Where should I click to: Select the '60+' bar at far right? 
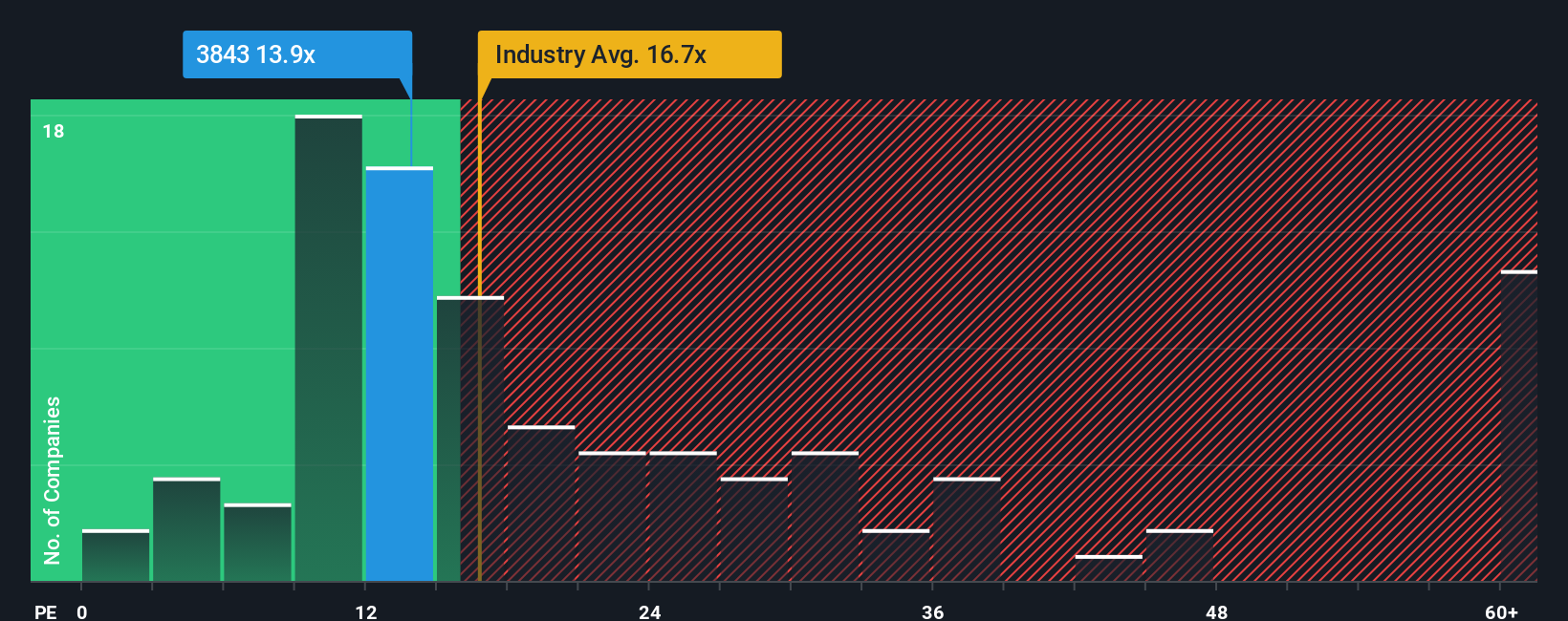(x=1519, y=426)
